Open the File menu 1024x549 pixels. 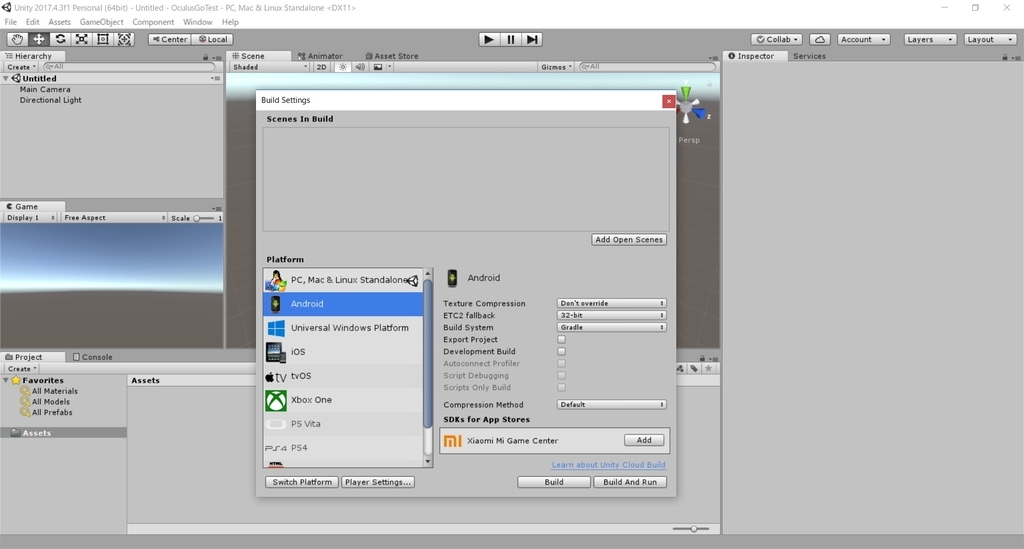[10, 22]
